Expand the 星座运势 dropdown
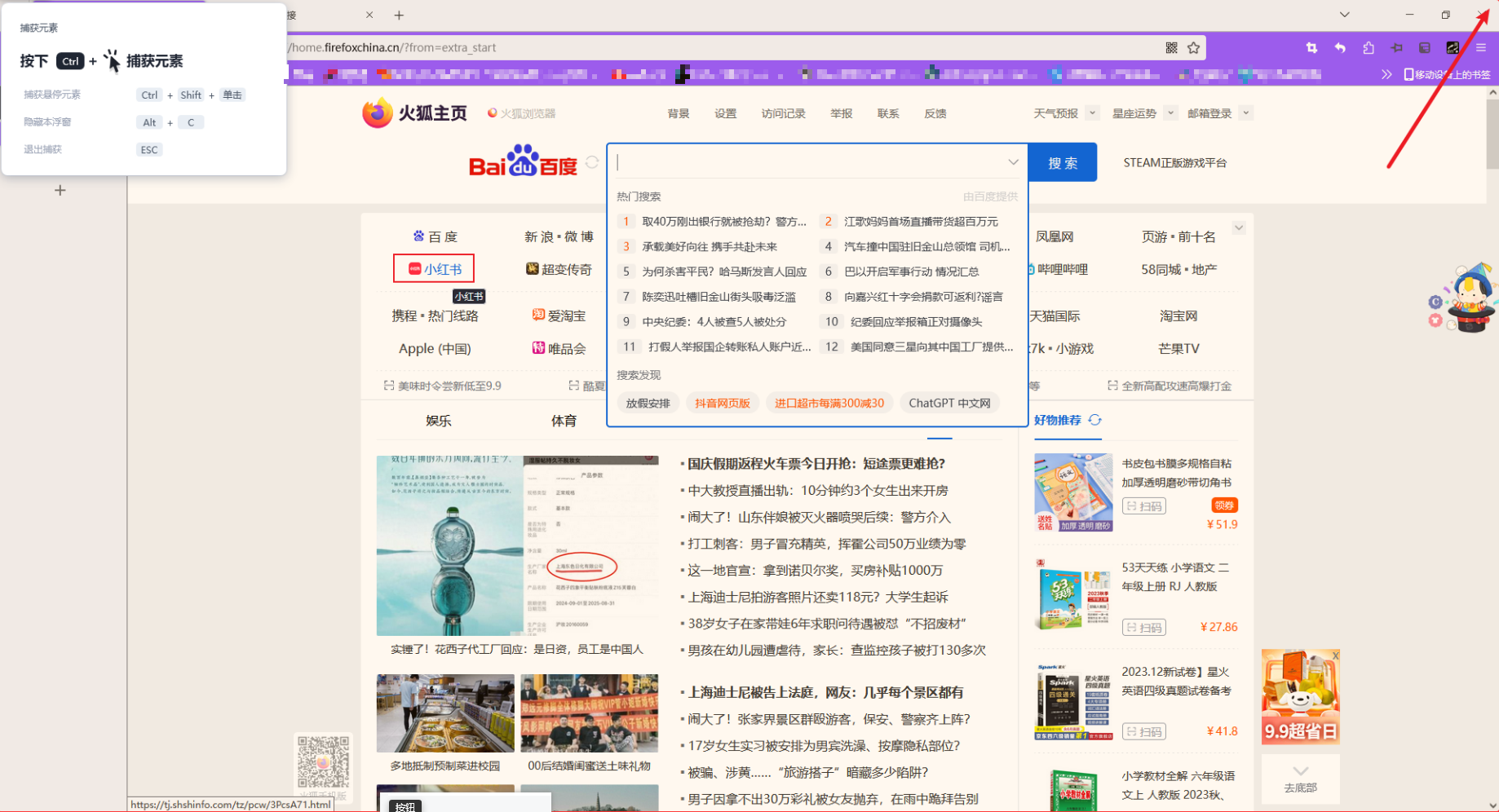Image resolution: width=1499 pixels, height=812 pixels. pyautogui.click(x=1170, y=113)
